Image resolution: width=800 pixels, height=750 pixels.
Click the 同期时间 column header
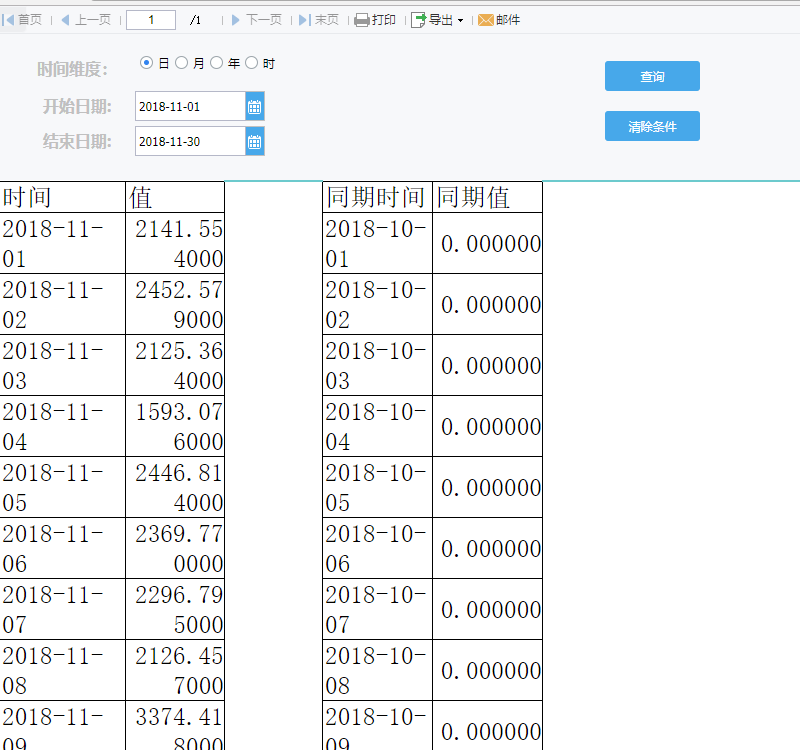pyautogui.click(x=378, y=197)
